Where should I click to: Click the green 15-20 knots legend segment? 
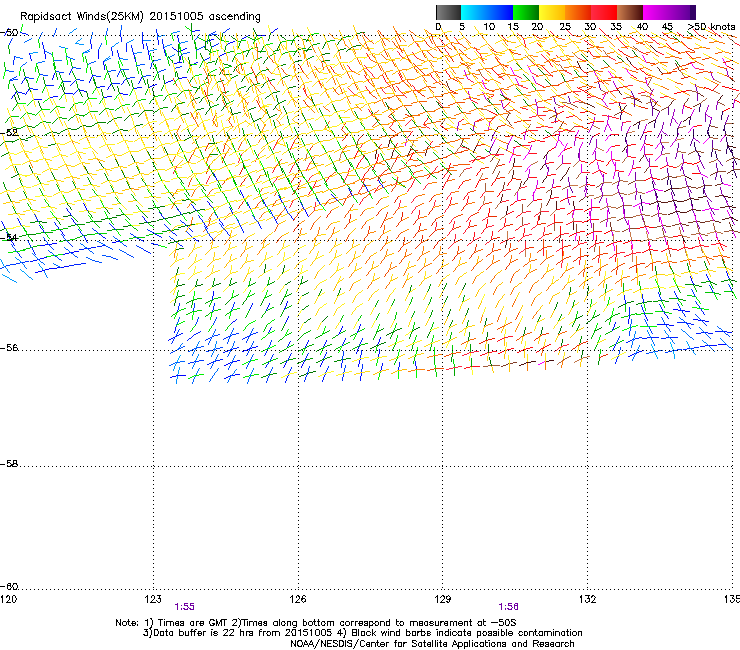coord(526,12)
